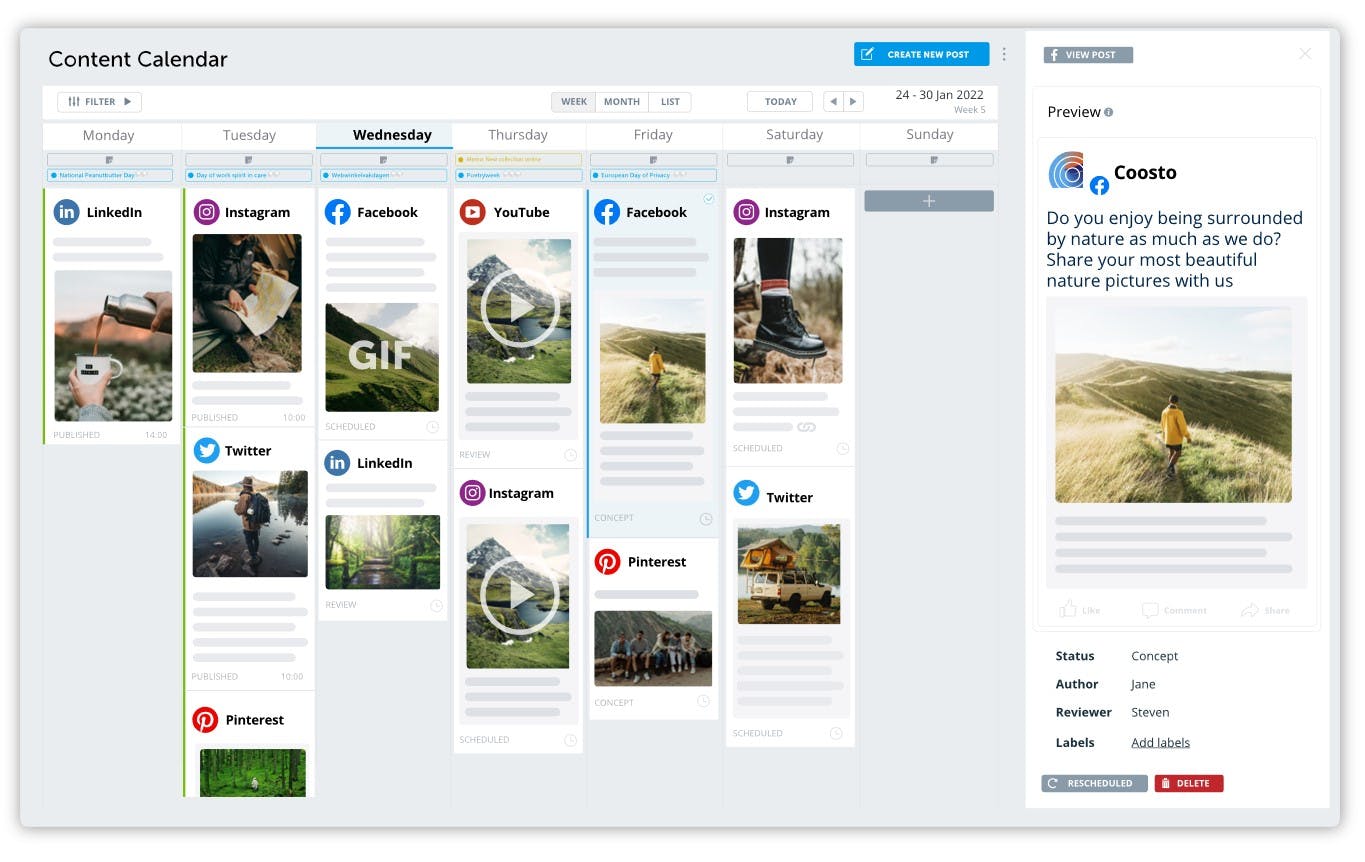Click the clock icon on Wednesday's Facebook post
1365x862 pixels.
[432, 427]
